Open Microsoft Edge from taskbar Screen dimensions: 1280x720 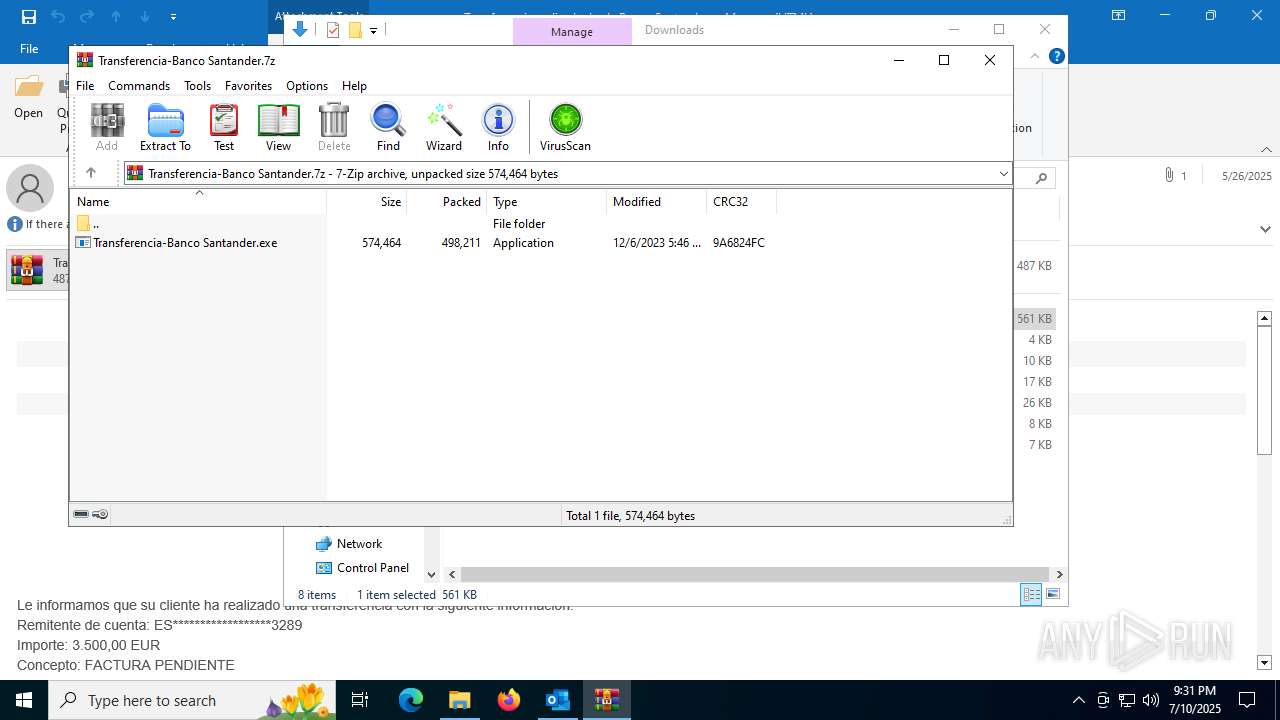[411, 700]
